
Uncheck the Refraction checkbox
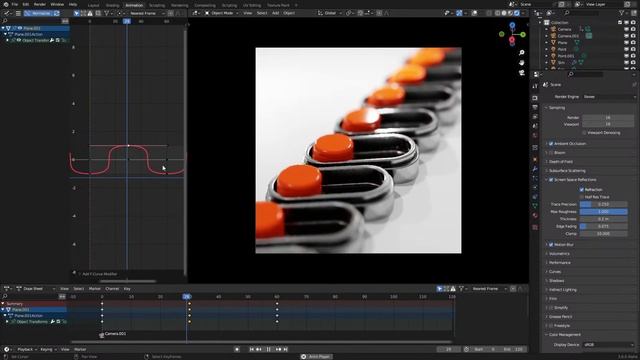[582, 190]
